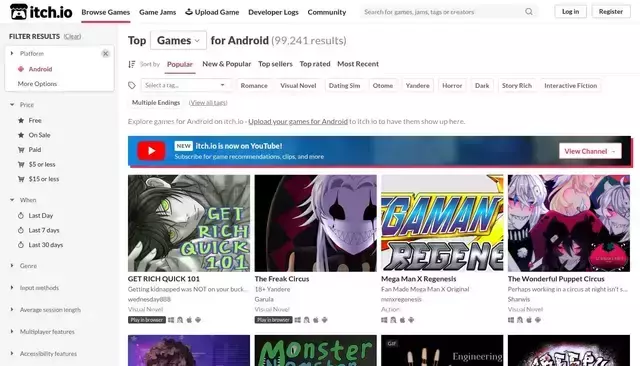Expand the Input methods filter section
The width and height of the screenshot is (640, 366).
pyautogui.click(x=12, y=288)
